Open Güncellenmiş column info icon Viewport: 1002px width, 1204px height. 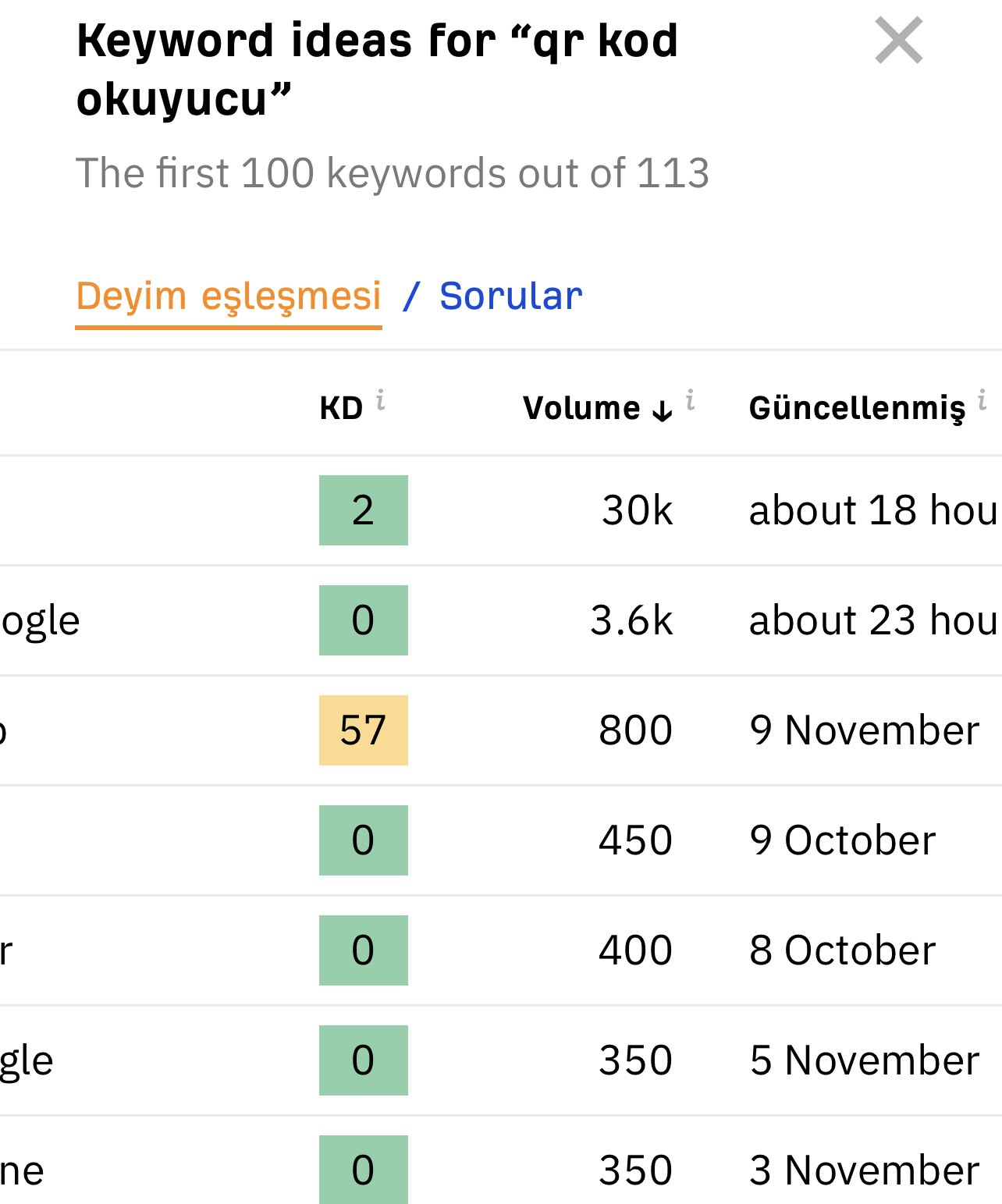click(982, 400)
